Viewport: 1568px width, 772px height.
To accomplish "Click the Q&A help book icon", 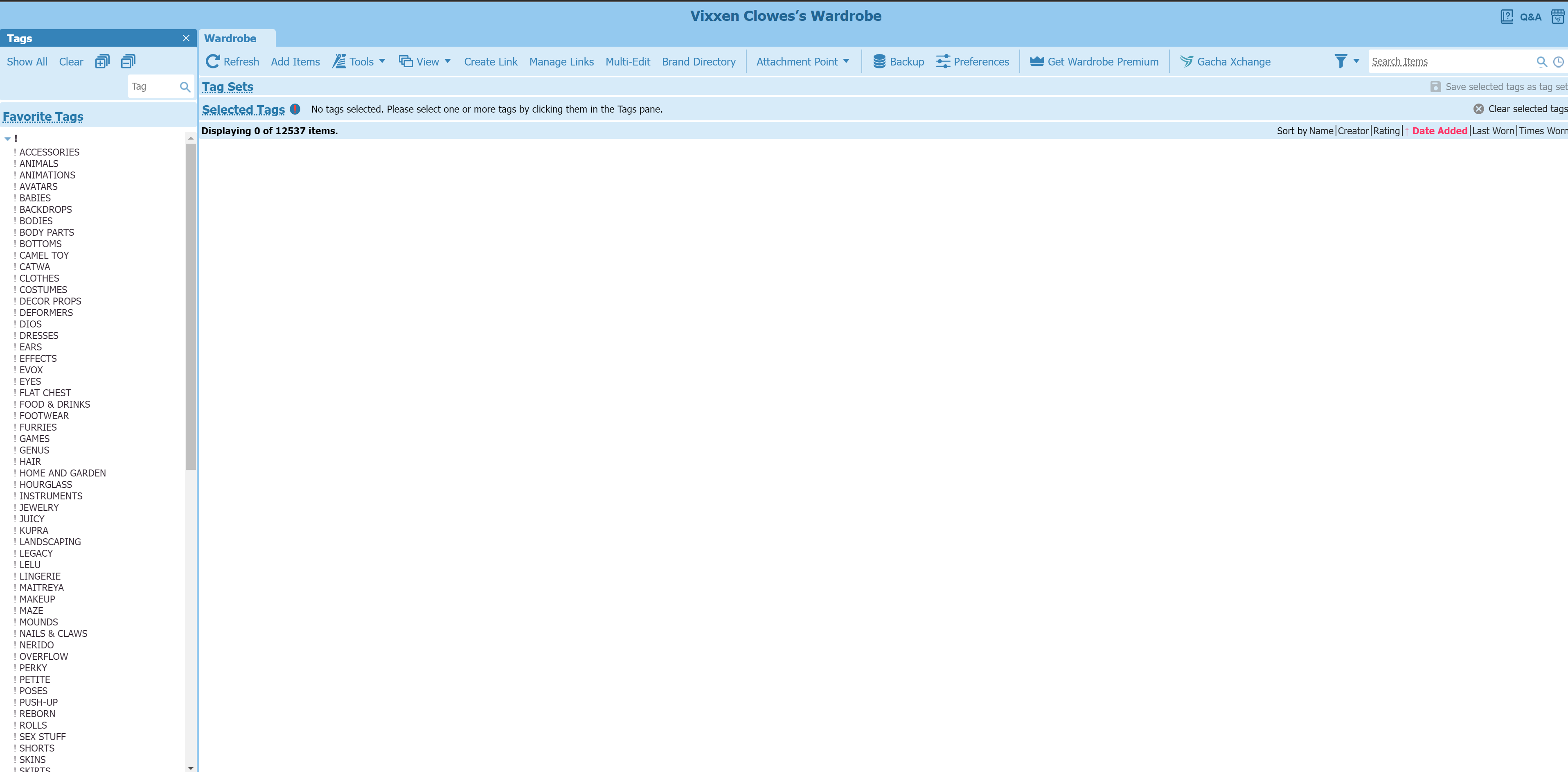I will tap(1507, 16).
